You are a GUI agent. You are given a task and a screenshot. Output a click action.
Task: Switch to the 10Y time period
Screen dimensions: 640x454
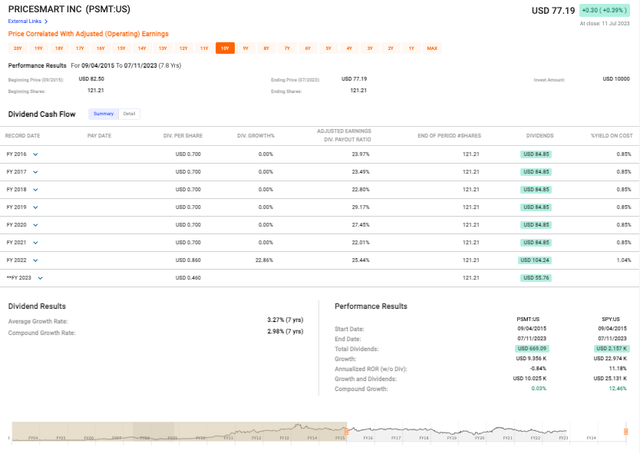coord(225,48)
